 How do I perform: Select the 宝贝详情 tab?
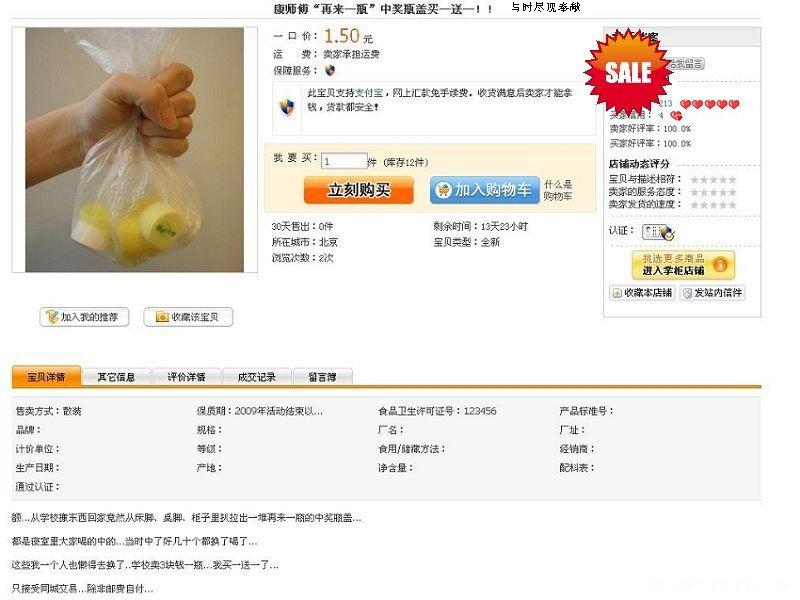pyautogui.click(x=46, y=377)
